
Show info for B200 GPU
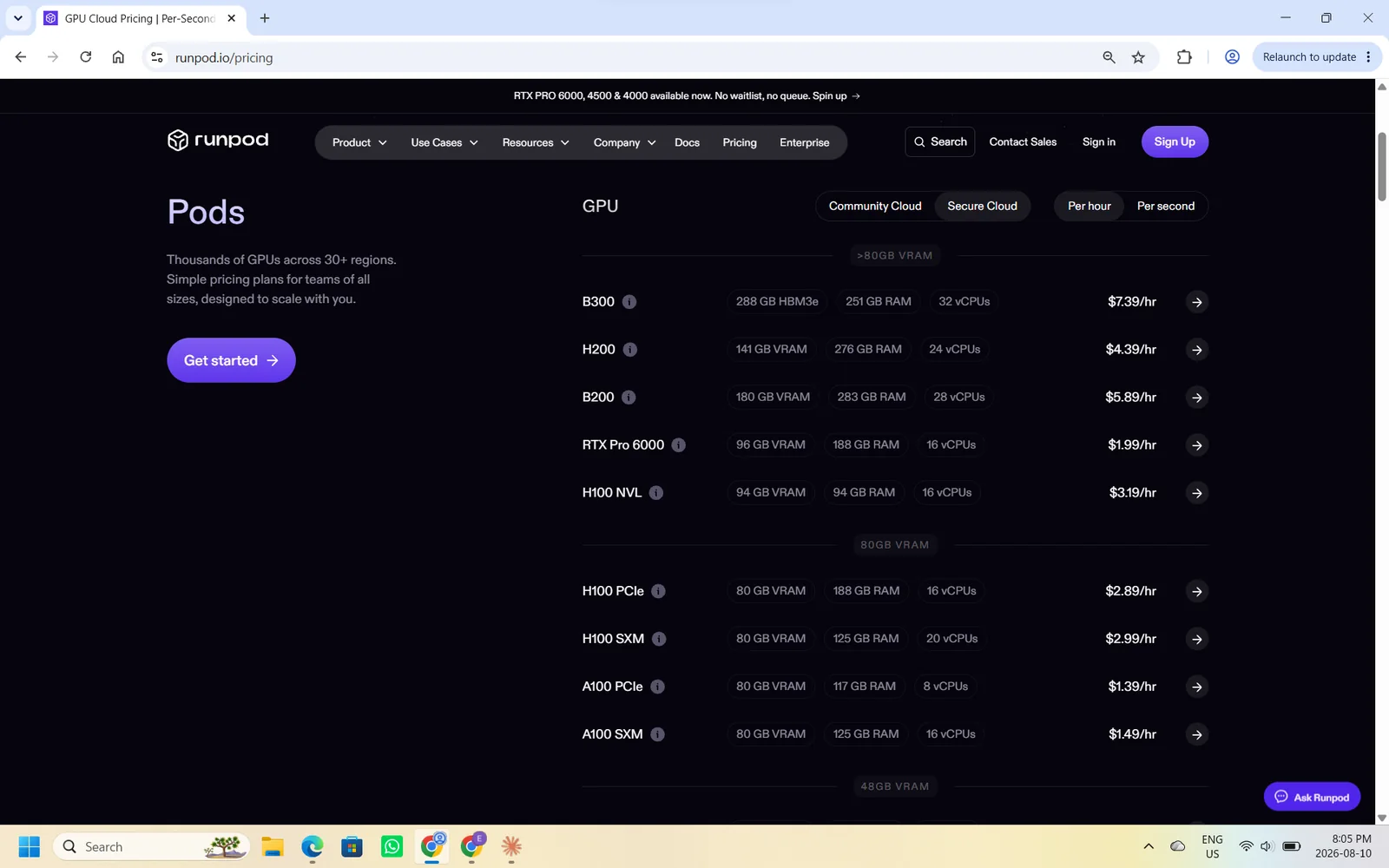pos(629,398)
